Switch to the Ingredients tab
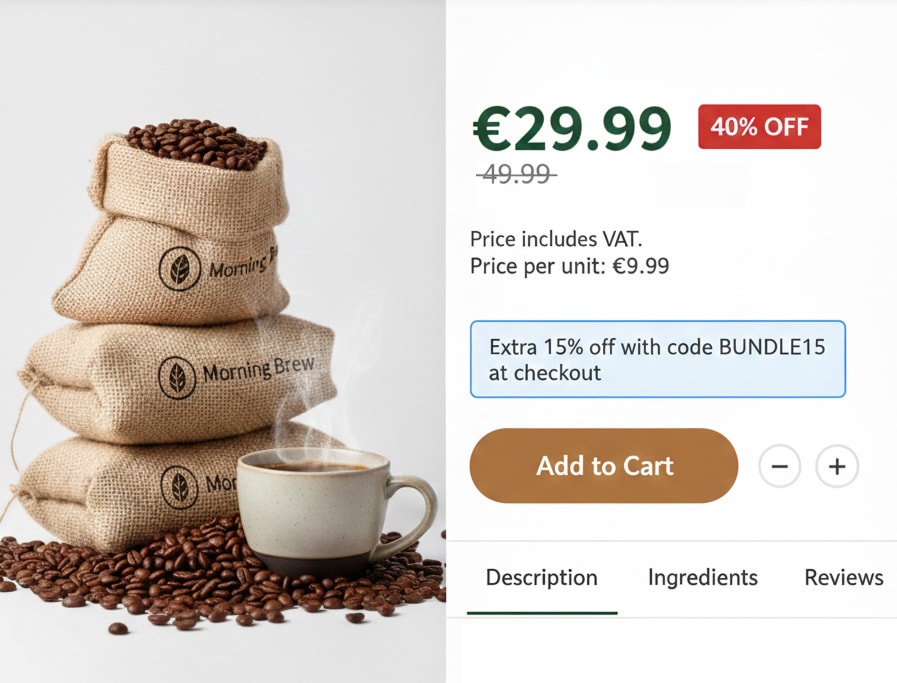 click(x=702, y=578)
